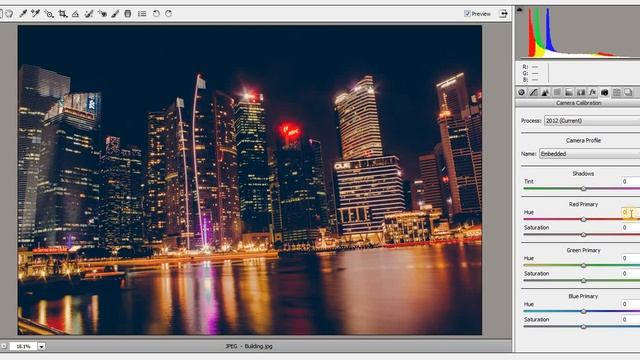
Task: Click the Shadows Tint slider handle
Action: (x=584, y=189)
